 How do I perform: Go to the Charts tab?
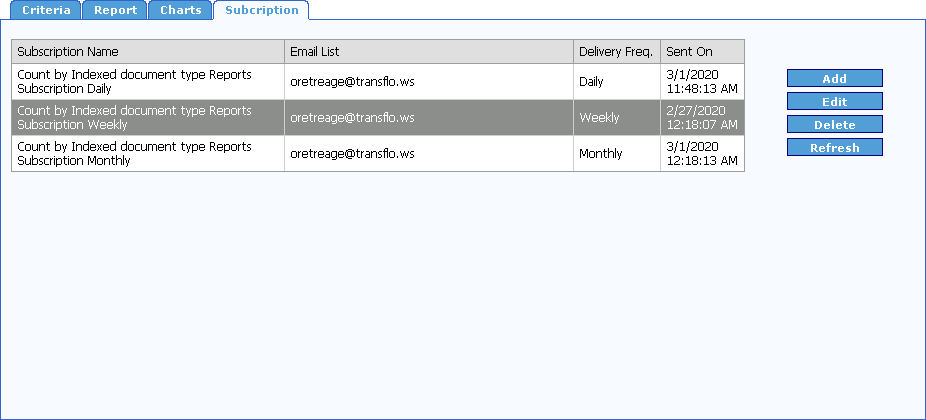[180, 11]
